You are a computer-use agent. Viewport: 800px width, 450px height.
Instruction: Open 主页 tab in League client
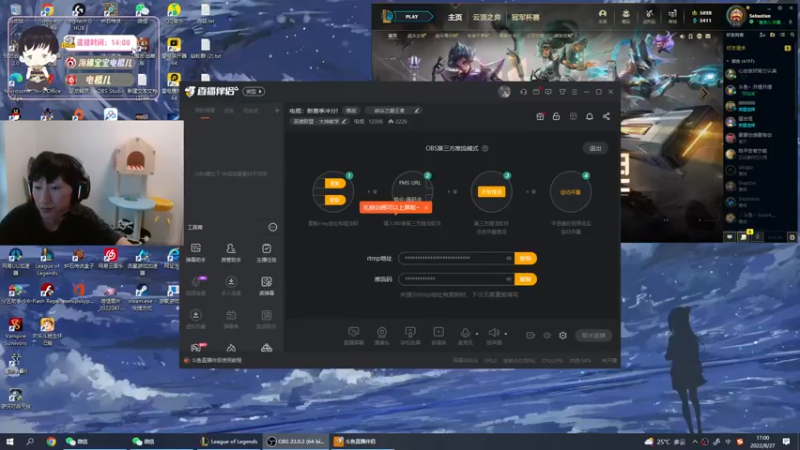coord(455,17)
